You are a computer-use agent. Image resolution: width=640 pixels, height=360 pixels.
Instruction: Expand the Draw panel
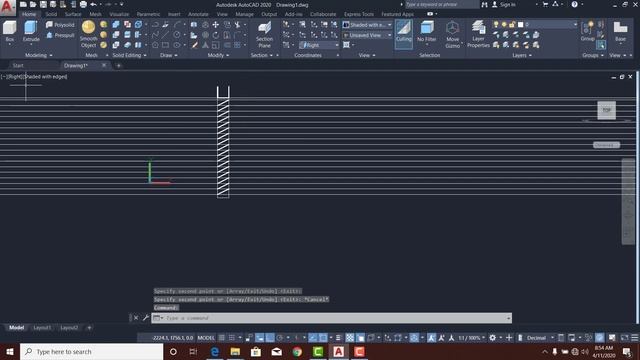coord(169,55)
